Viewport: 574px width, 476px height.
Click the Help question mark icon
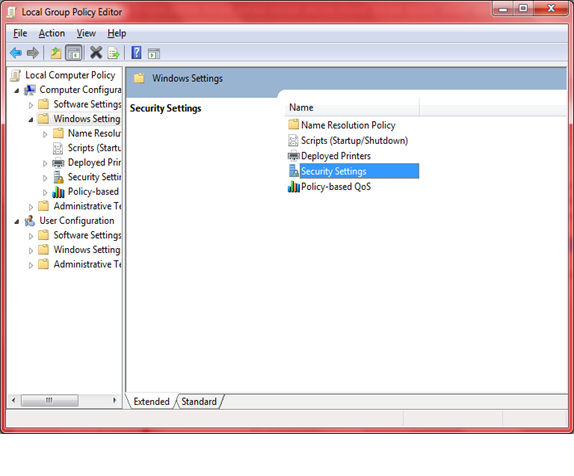136,53
